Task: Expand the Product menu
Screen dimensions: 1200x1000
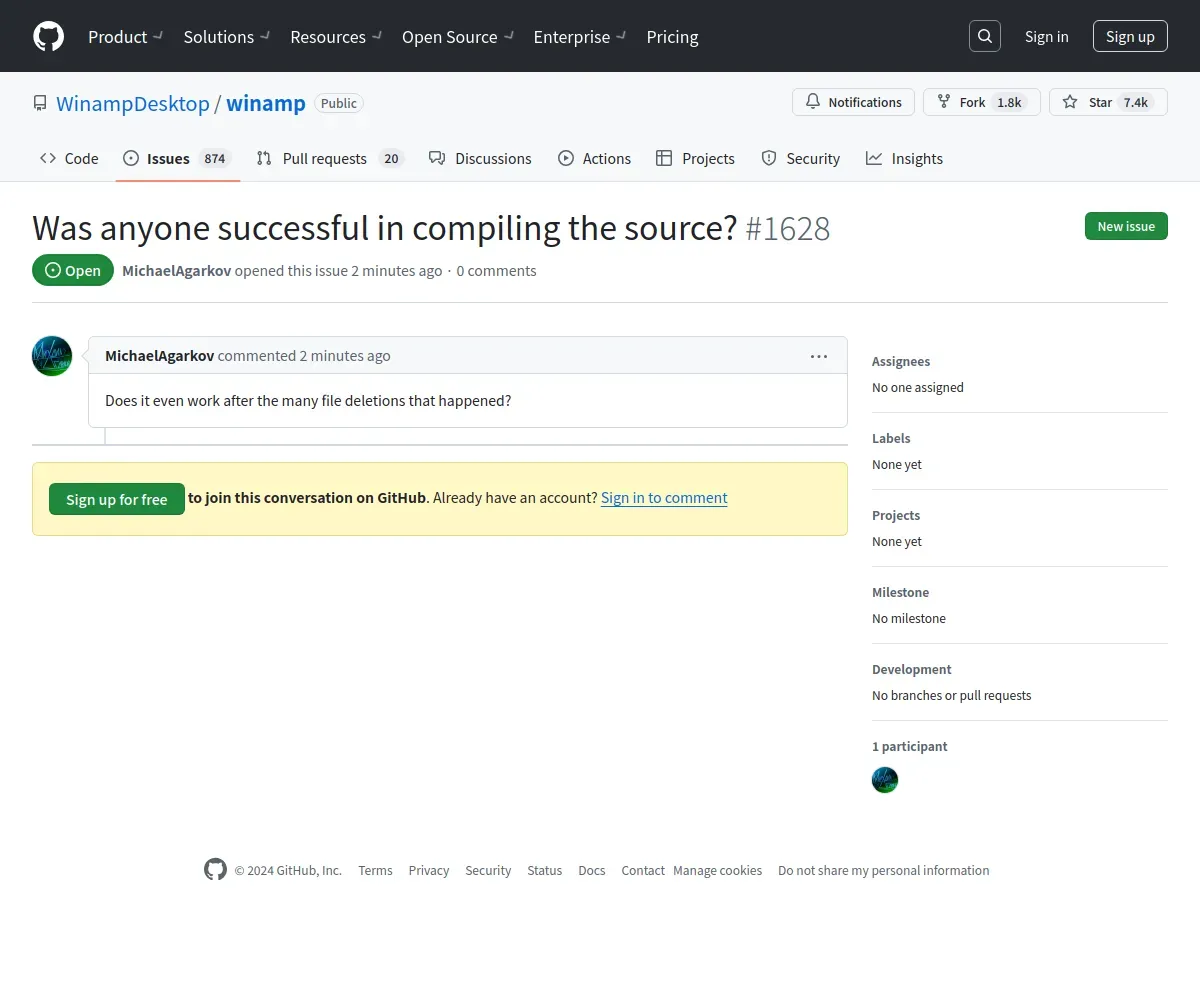Action: (x=125, y=37)
